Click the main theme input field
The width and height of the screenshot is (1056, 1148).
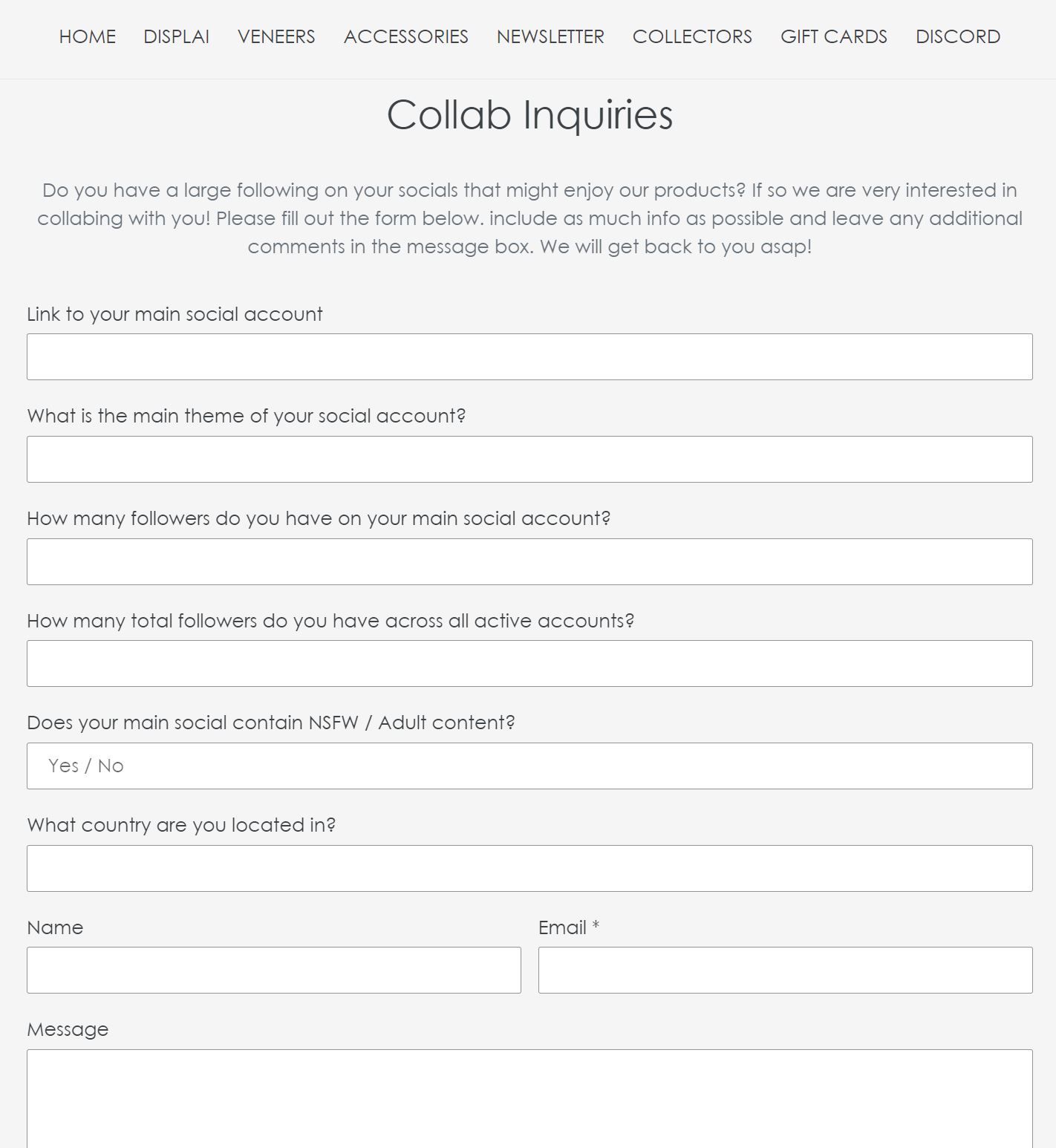tap(529, 460)
